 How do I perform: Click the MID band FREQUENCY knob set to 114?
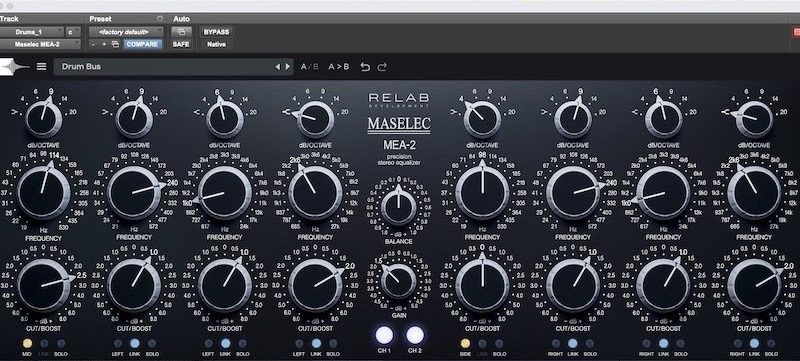point(43,193)
